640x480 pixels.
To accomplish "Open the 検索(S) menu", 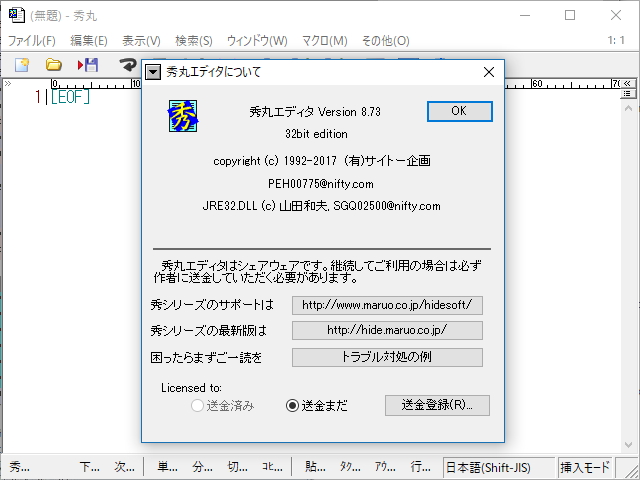I will click(x=194, y=41).
